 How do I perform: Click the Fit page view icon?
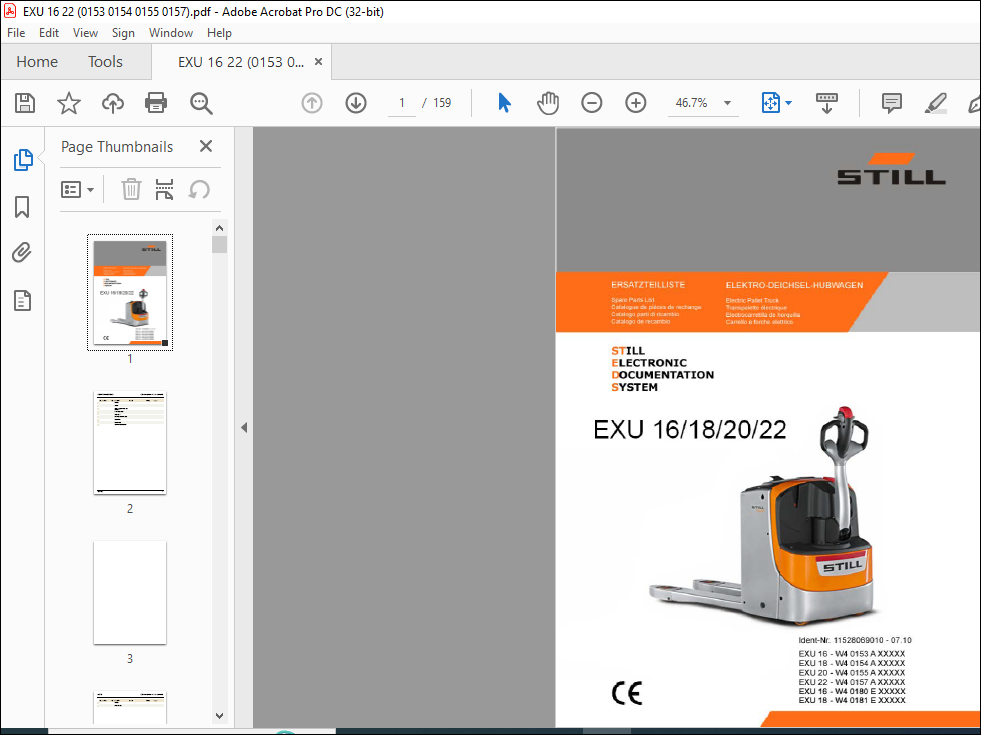coord(770,103)
